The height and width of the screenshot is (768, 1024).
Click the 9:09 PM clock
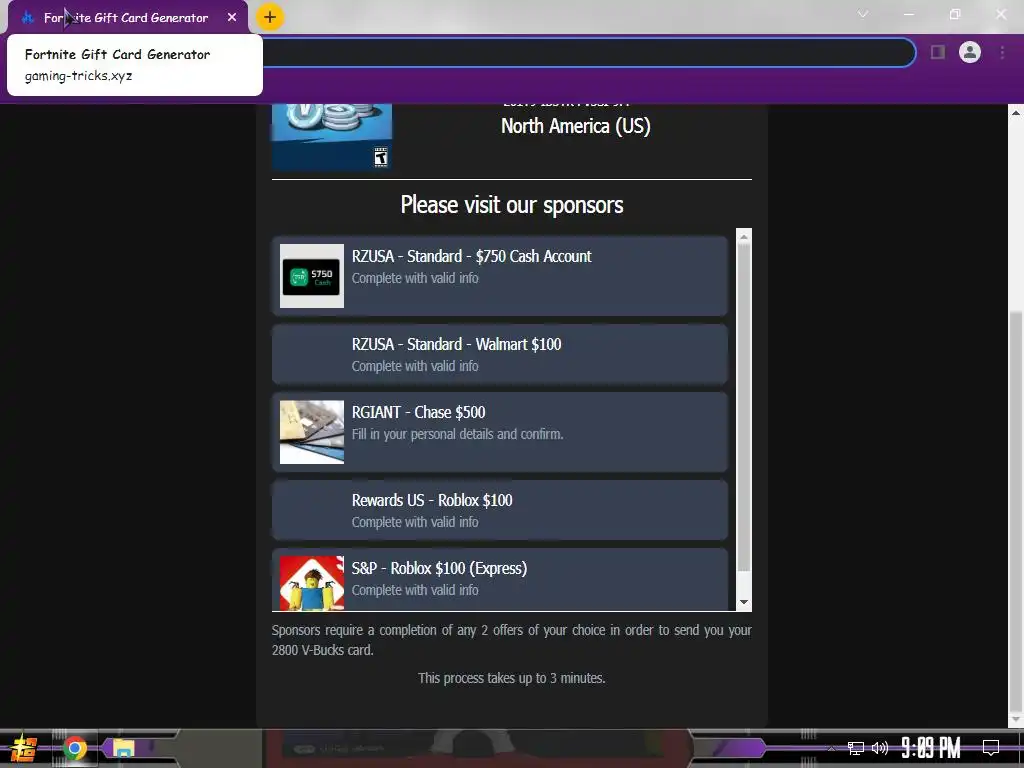tap(931, 748)
